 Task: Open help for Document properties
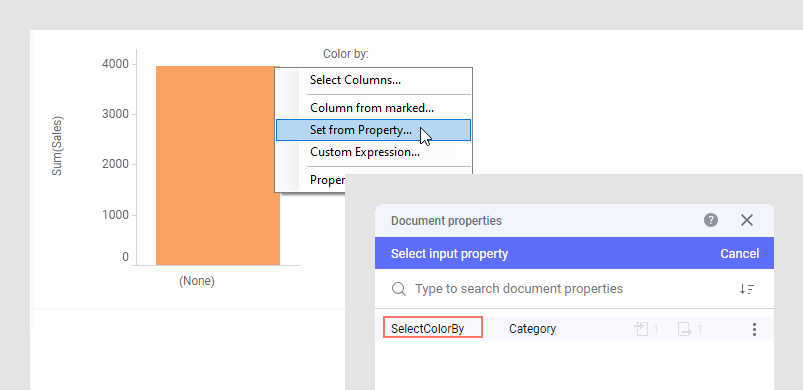tap(710, 221)
